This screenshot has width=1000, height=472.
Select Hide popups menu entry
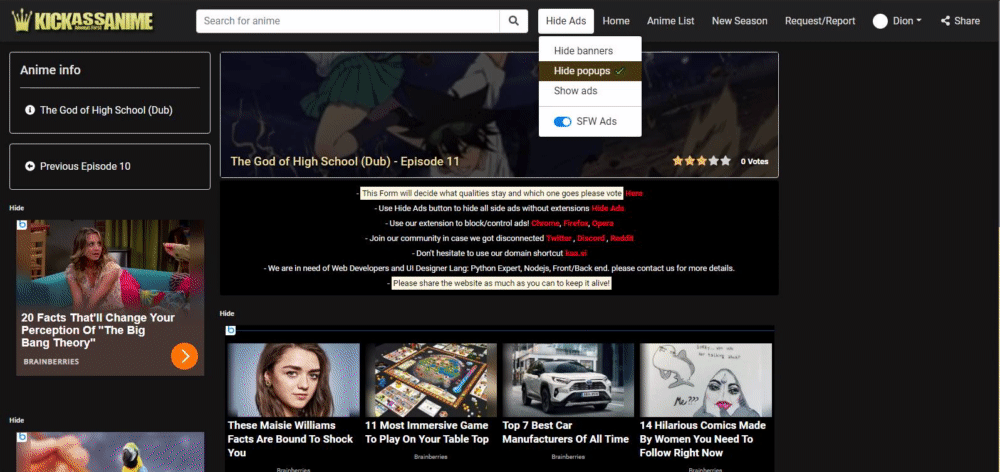click(x=590, y=71)
